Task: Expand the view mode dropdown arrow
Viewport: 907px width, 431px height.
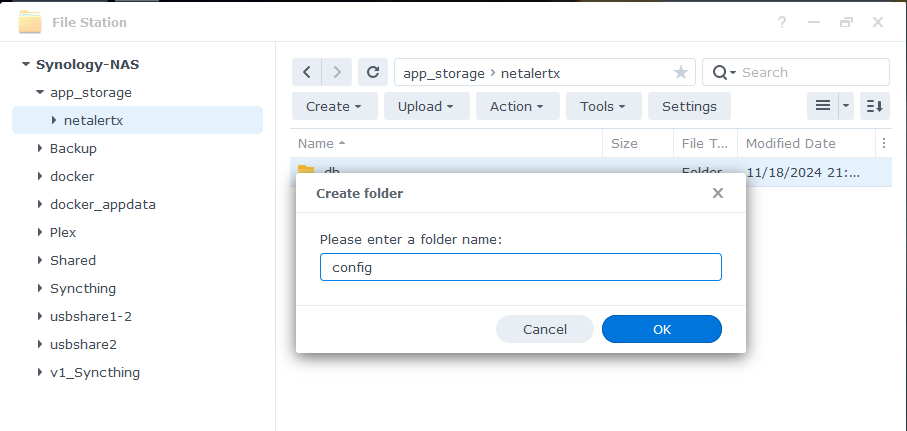Action: [x=846, y=106]
